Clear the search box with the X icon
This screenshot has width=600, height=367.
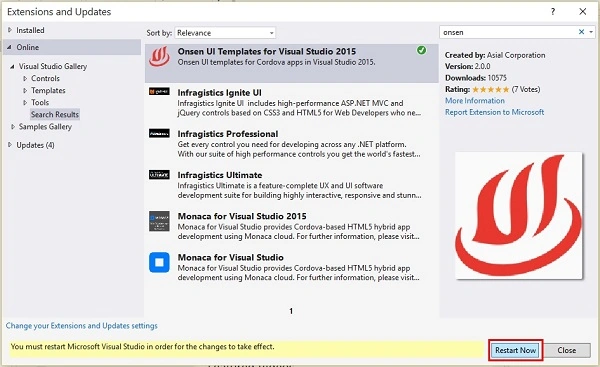pos(581,32)
